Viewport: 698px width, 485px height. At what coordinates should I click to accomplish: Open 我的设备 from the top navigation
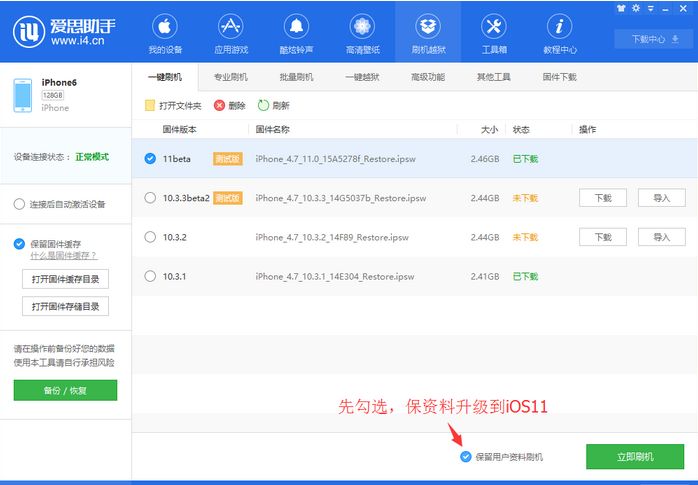pyautogui.click(x=165, y=34)
